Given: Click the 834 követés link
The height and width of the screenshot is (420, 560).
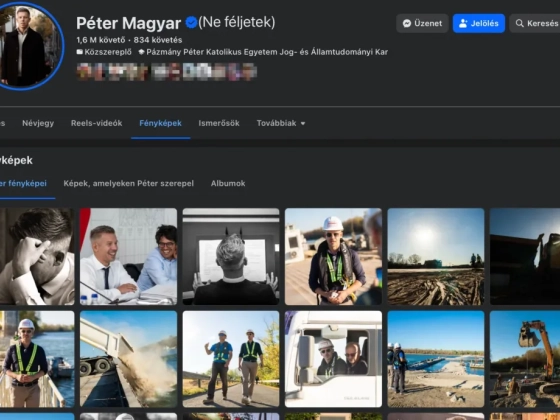Looking at the screenshot, I should click(158, 40).
